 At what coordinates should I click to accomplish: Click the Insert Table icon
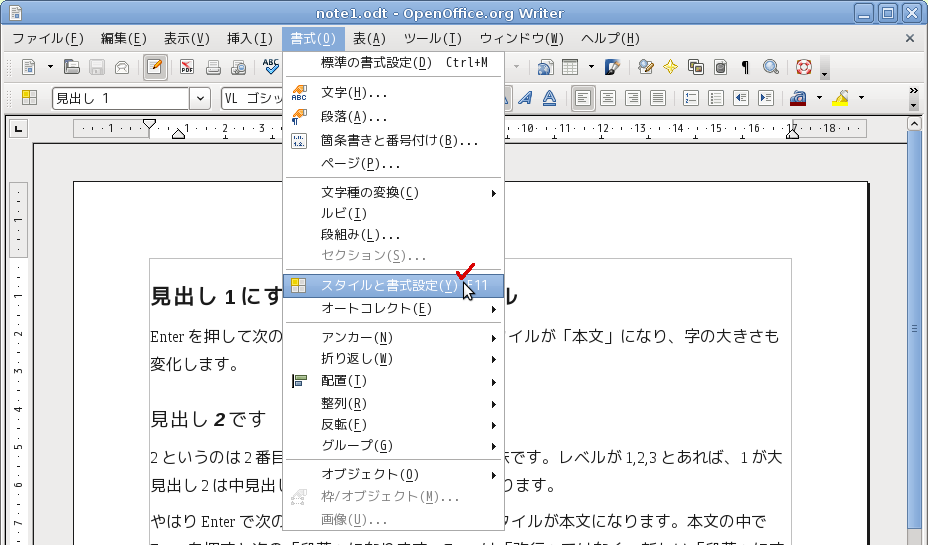pyautogui.click(x=570, y=67)
